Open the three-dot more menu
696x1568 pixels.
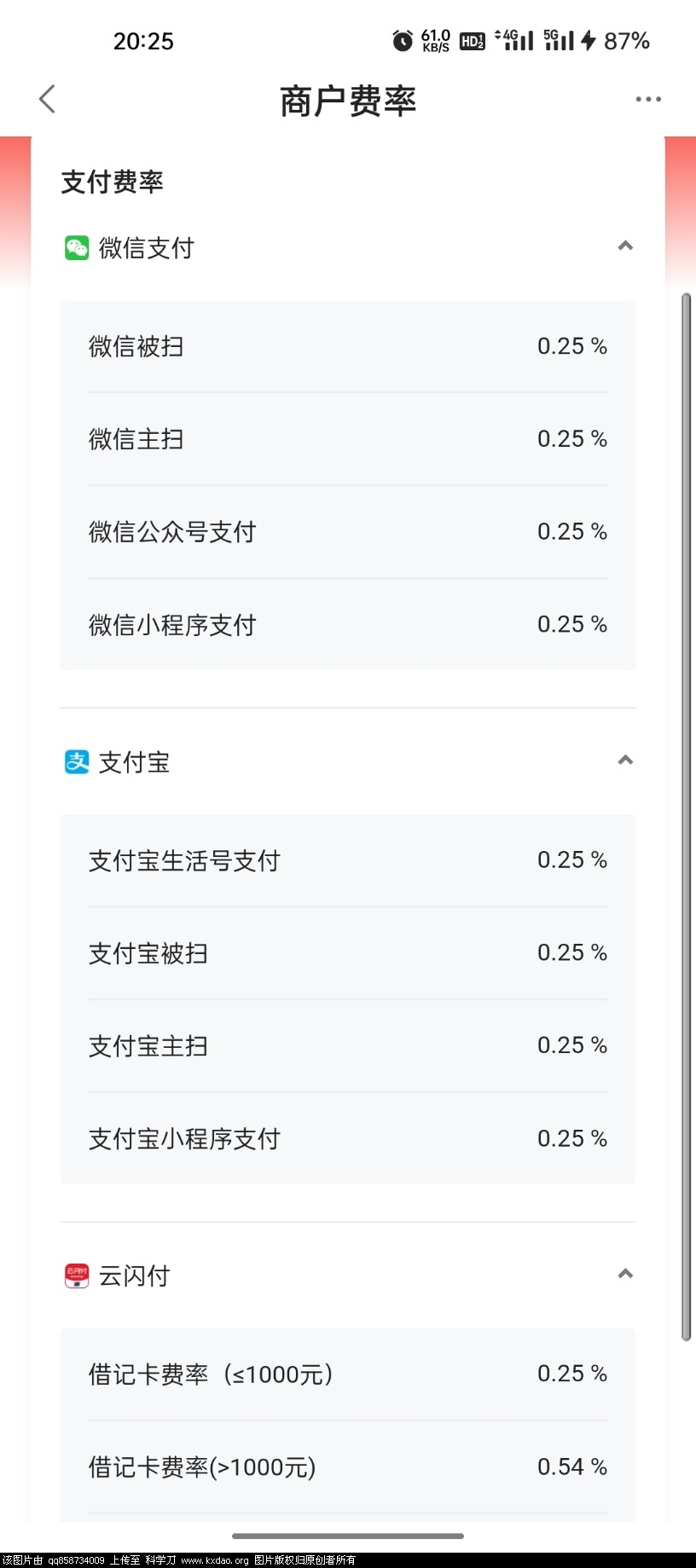[648, 99]
